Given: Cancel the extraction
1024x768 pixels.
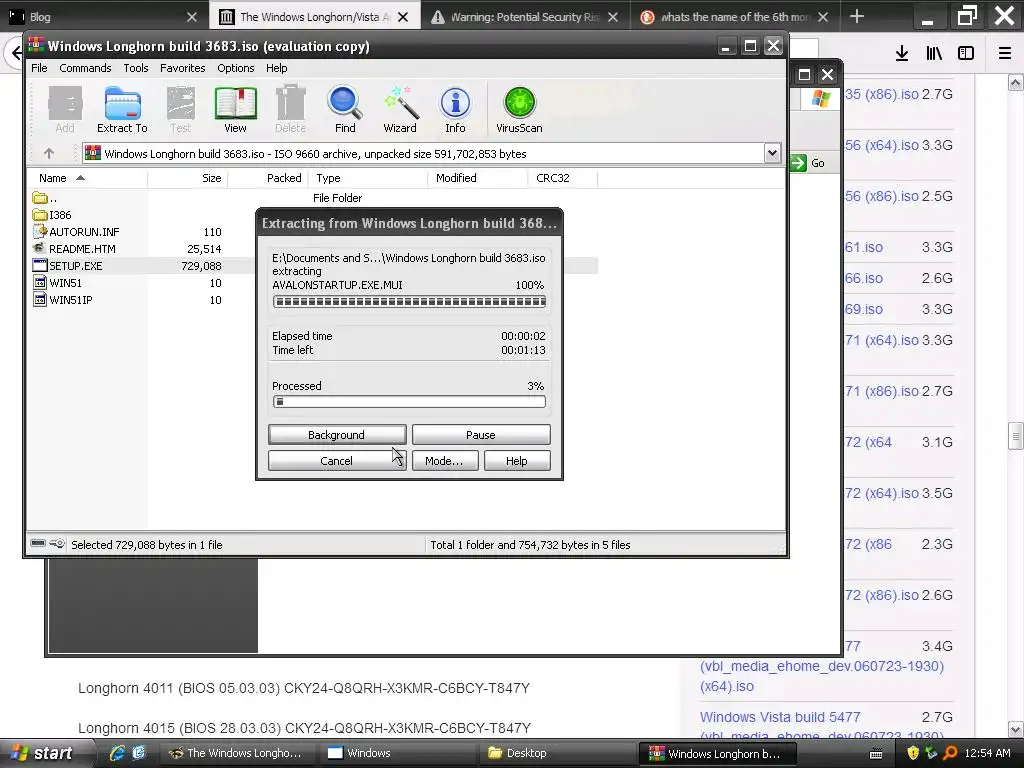Looking at the screenshot, I should coord(337,460).
